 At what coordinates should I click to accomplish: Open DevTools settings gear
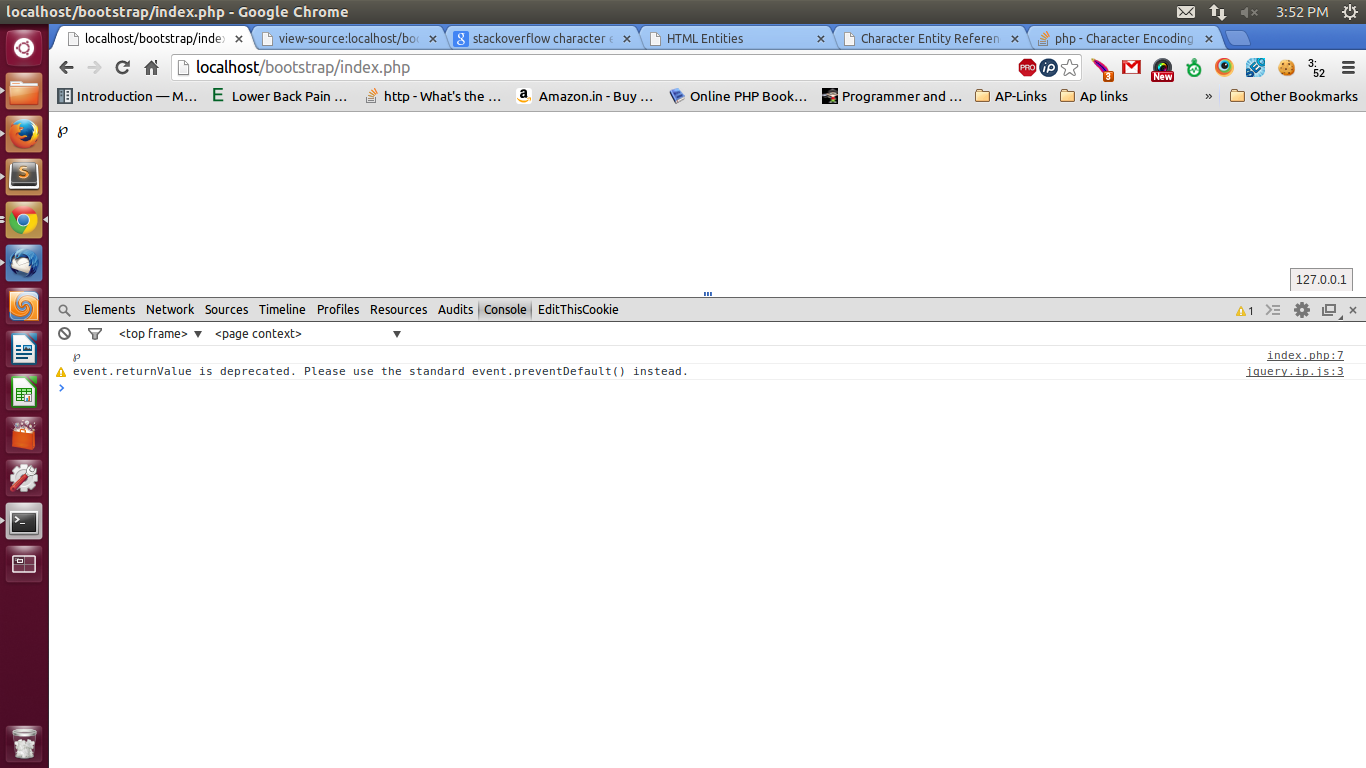[x=1301, y=310]
